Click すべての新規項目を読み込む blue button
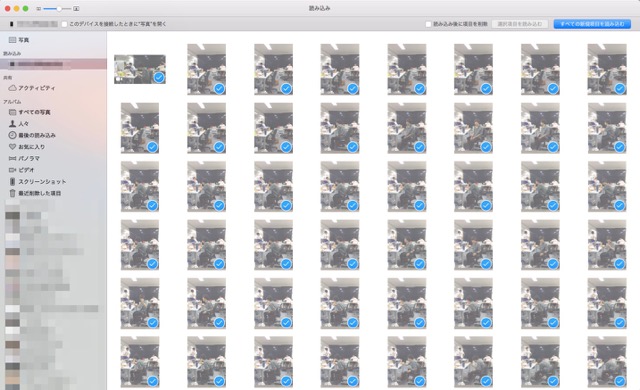Image resolution: width=640 pixels, height=390 pixels. 592,24
